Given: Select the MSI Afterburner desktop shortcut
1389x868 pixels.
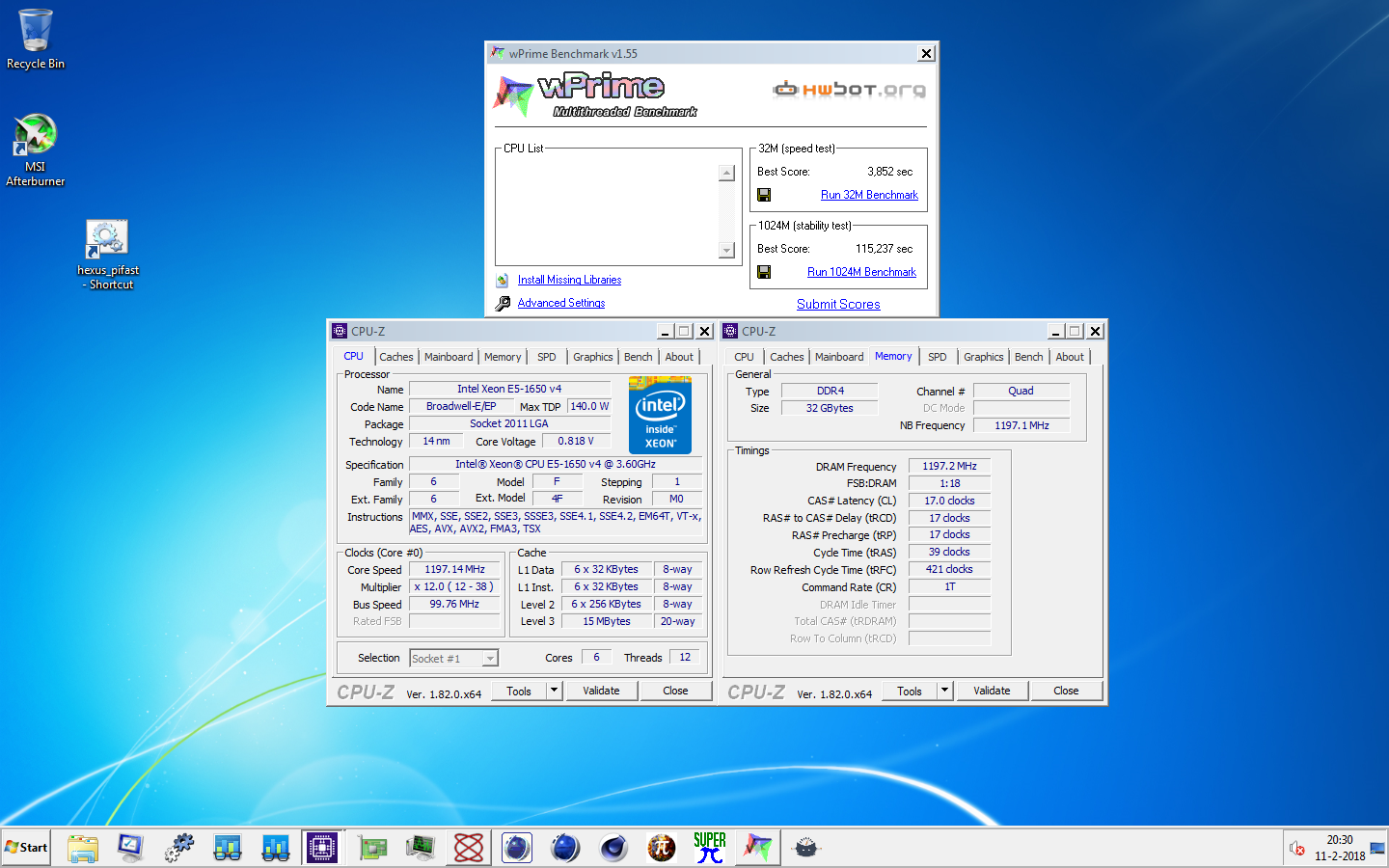Looking at the screenshot, I should pyautogui.click(x=36, y=149).
